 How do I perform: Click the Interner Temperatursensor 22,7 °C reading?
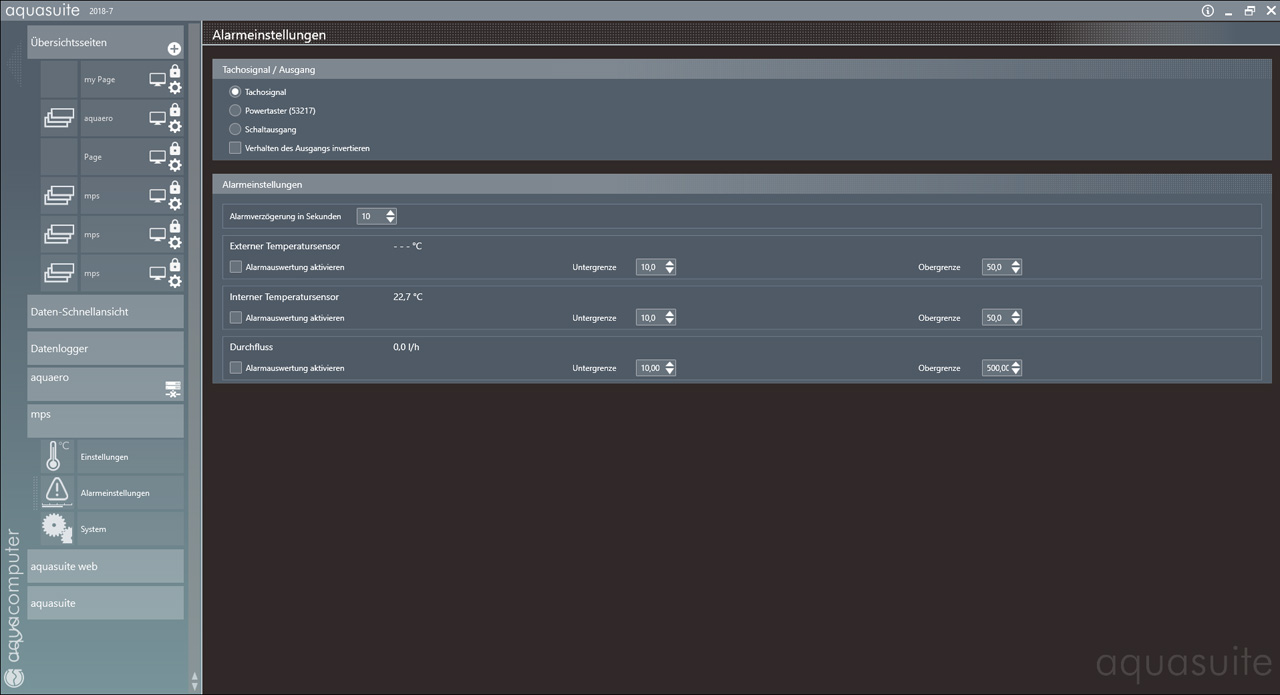[x=408, y=297]
